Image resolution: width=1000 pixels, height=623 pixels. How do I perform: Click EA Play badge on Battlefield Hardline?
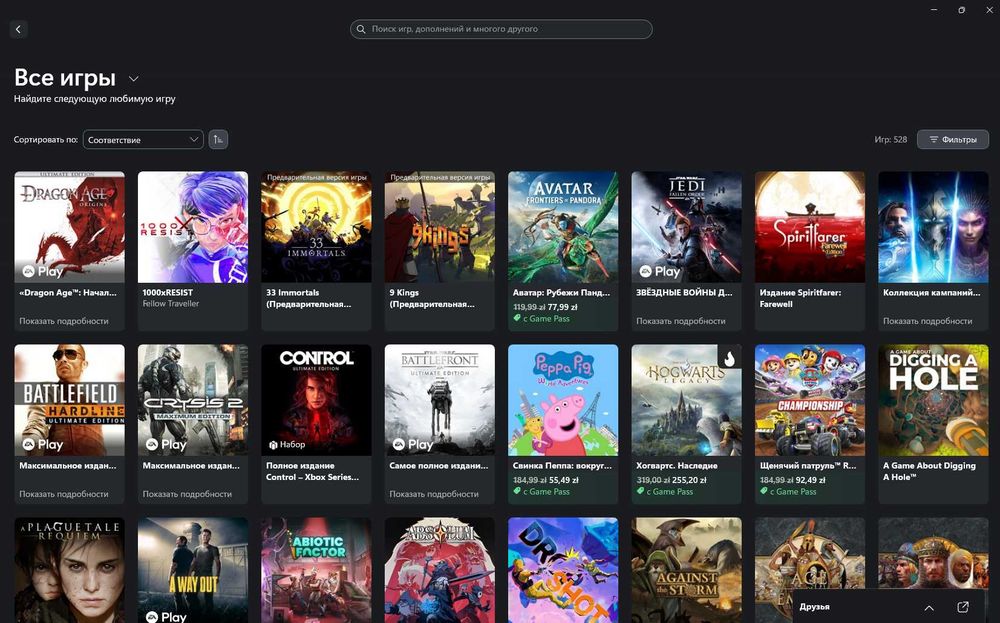(x=42, y=444)
